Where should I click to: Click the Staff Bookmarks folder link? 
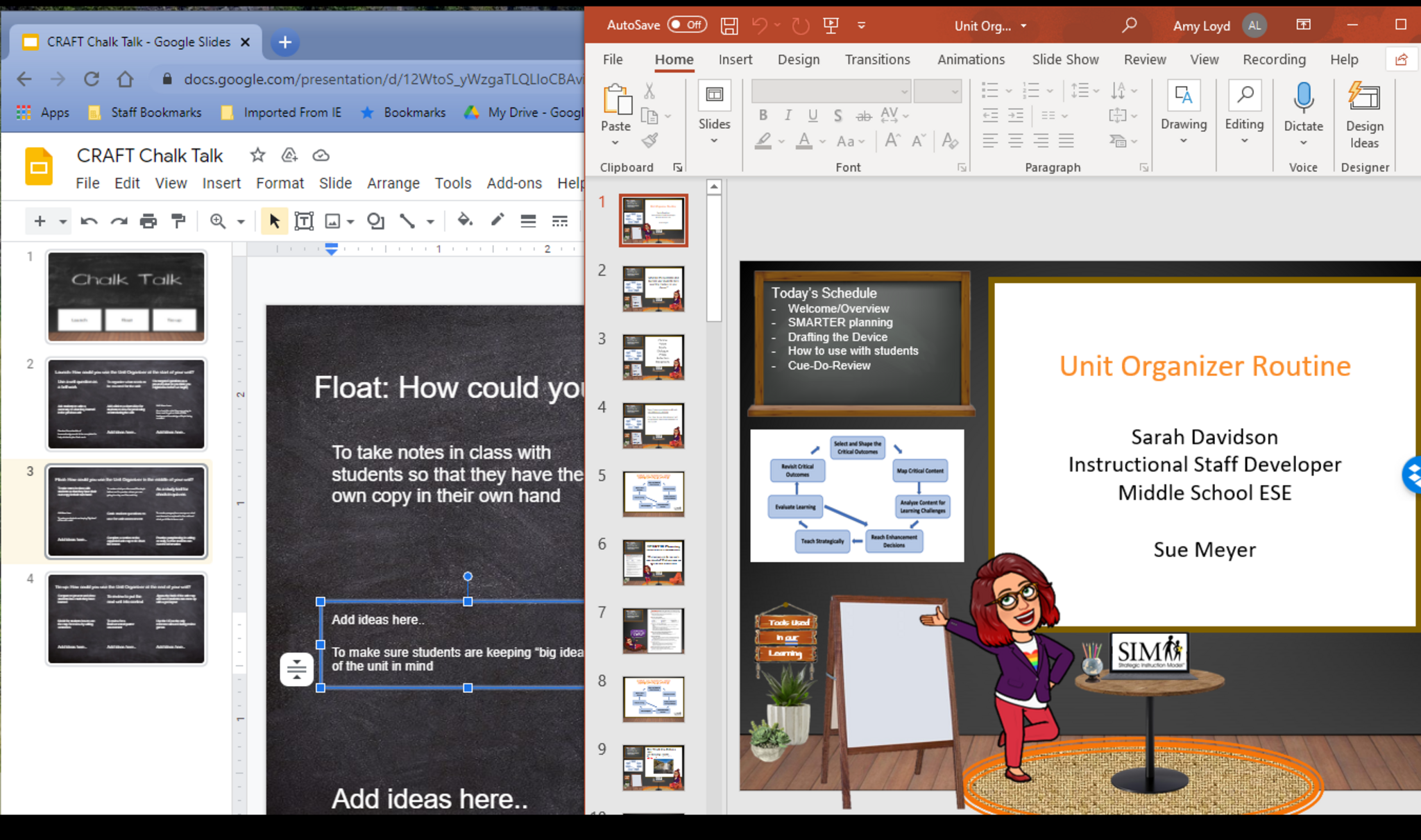[x=156, y=112]
